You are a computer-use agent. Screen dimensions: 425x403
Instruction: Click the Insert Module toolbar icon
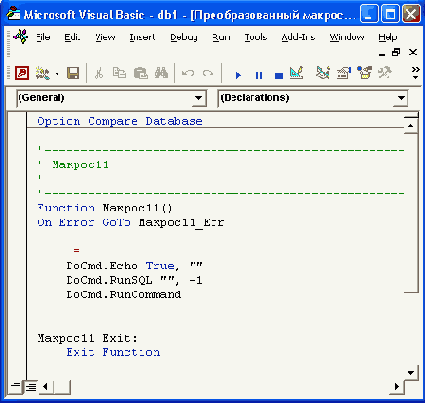(x=42, y=73)
